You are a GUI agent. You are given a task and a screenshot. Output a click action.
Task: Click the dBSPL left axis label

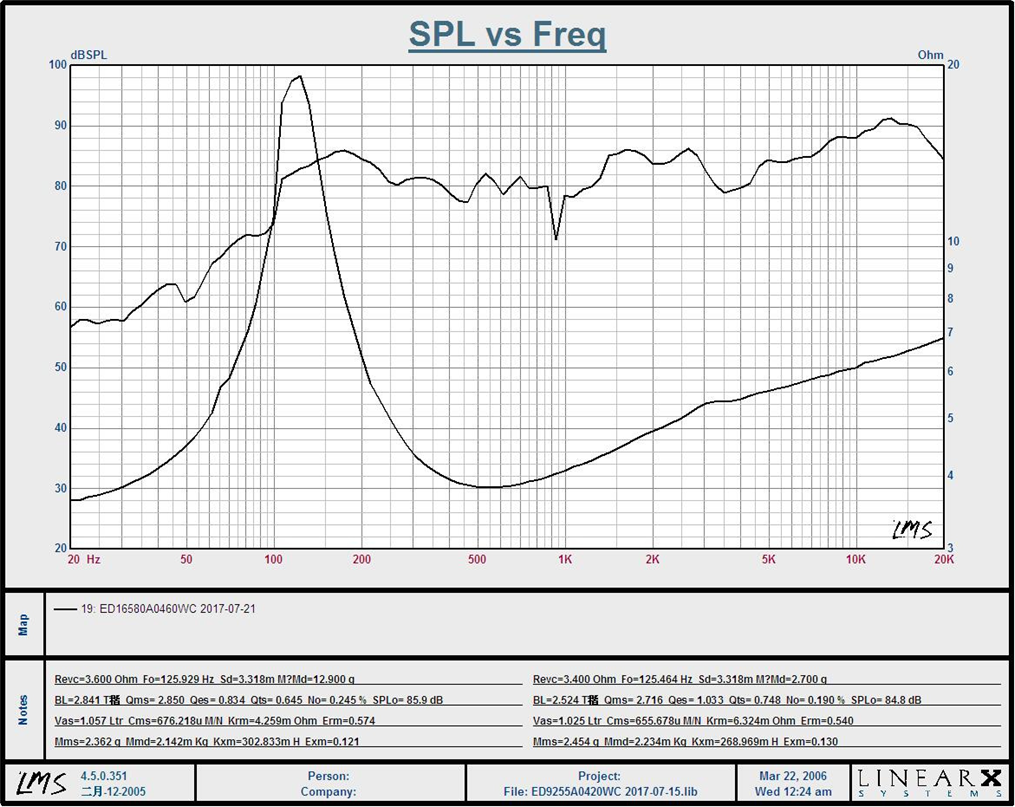coord(88,55)
